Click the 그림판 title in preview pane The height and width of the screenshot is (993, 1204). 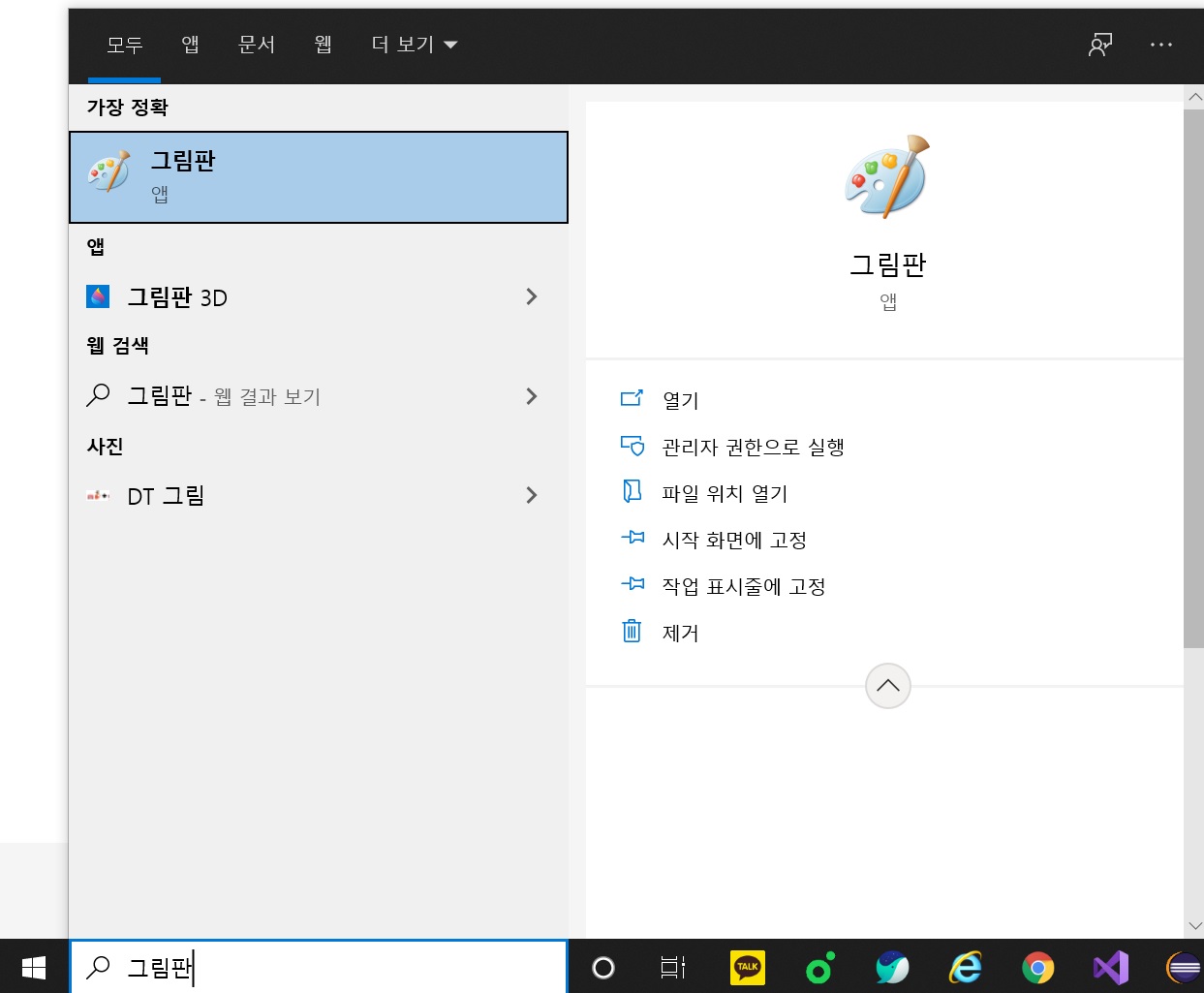(888, 264)
